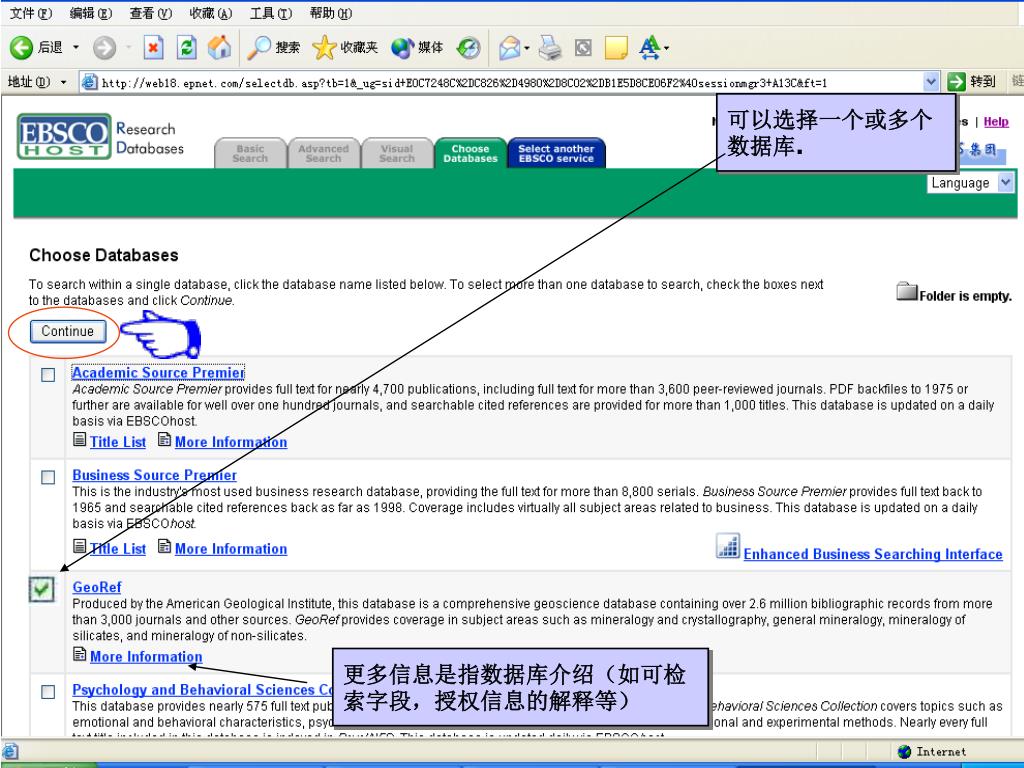Check the Academic Source Premier checkbox
1024x768 pixels.
click(x=48, y=375)
